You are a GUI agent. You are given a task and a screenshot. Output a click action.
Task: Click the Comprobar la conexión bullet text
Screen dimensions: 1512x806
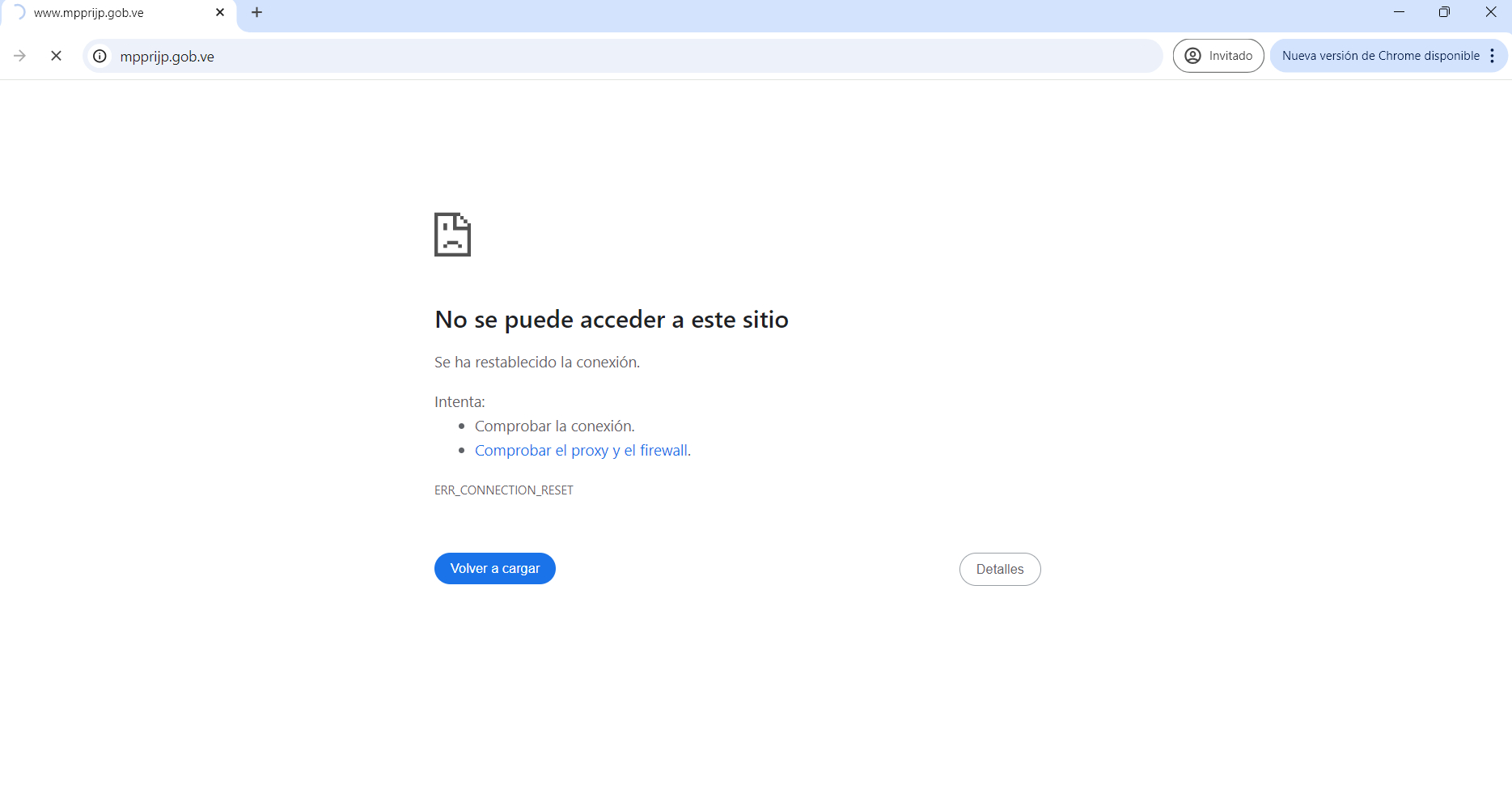555,426
